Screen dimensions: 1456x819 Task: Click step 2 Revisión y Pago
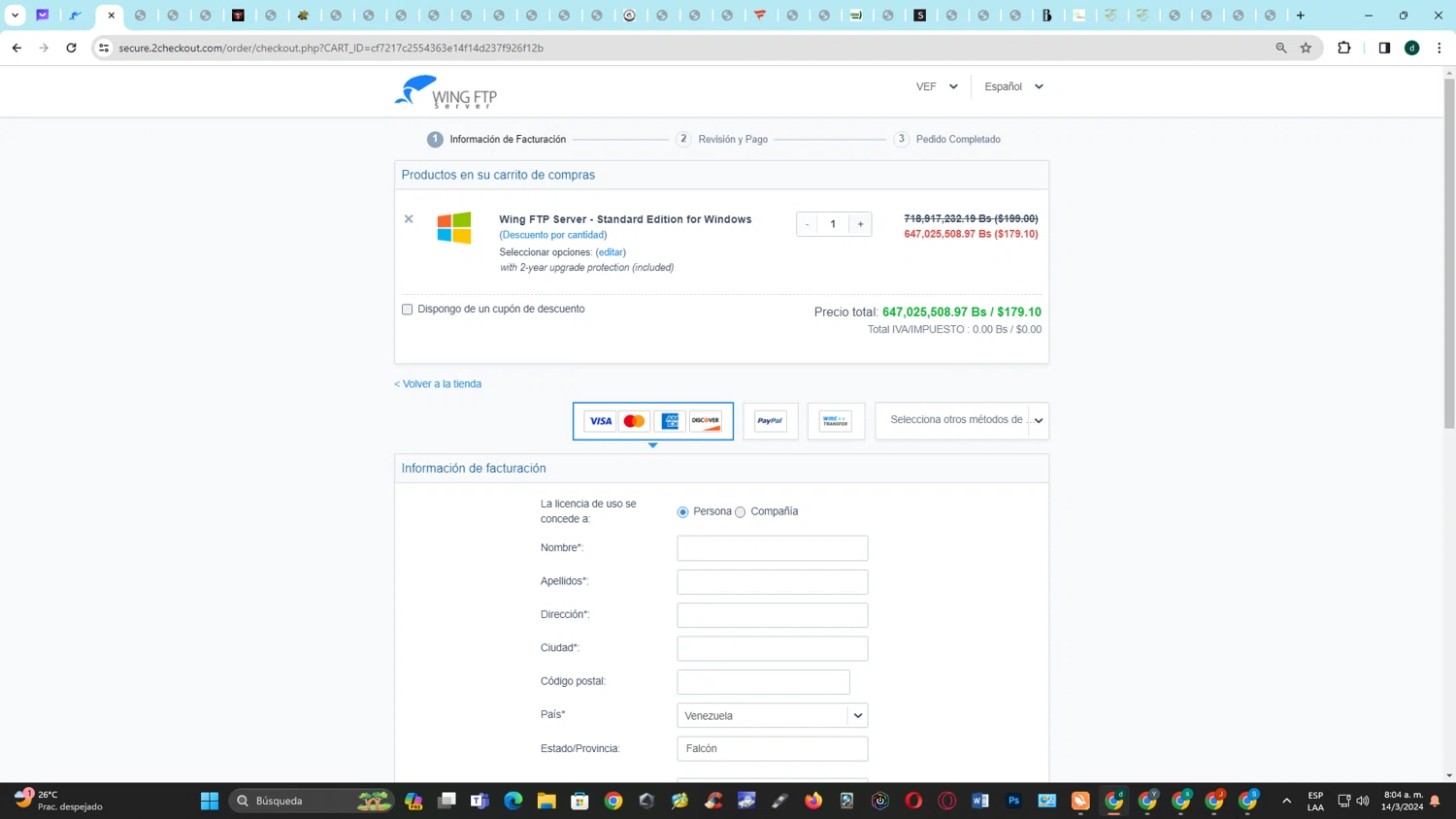pos(722,140)
